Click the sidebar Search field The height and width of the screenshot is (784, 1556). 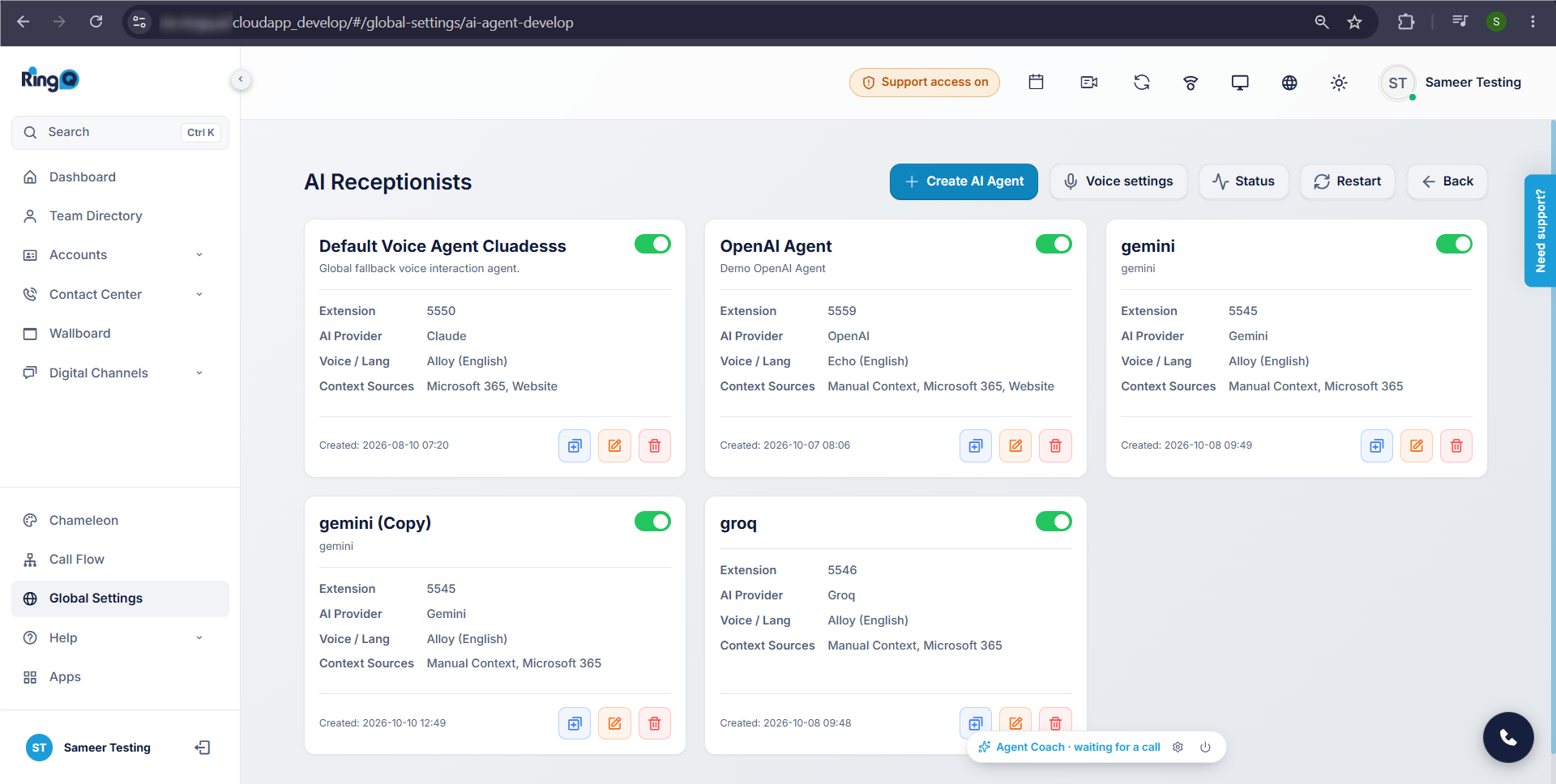(x=120, y=132)
